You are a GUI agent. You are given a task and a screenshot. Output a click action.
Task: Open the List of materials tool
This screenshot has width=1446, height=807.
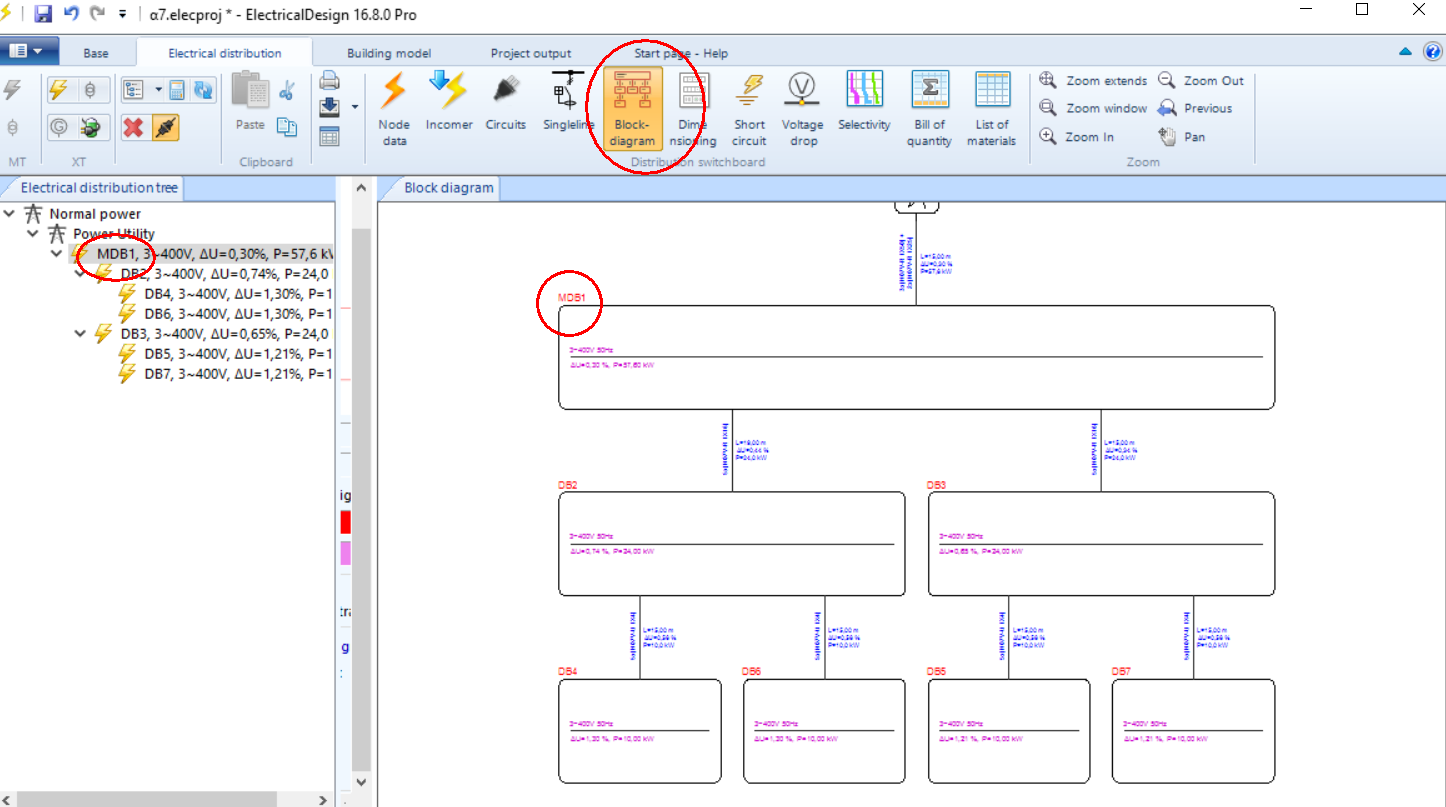991,108
